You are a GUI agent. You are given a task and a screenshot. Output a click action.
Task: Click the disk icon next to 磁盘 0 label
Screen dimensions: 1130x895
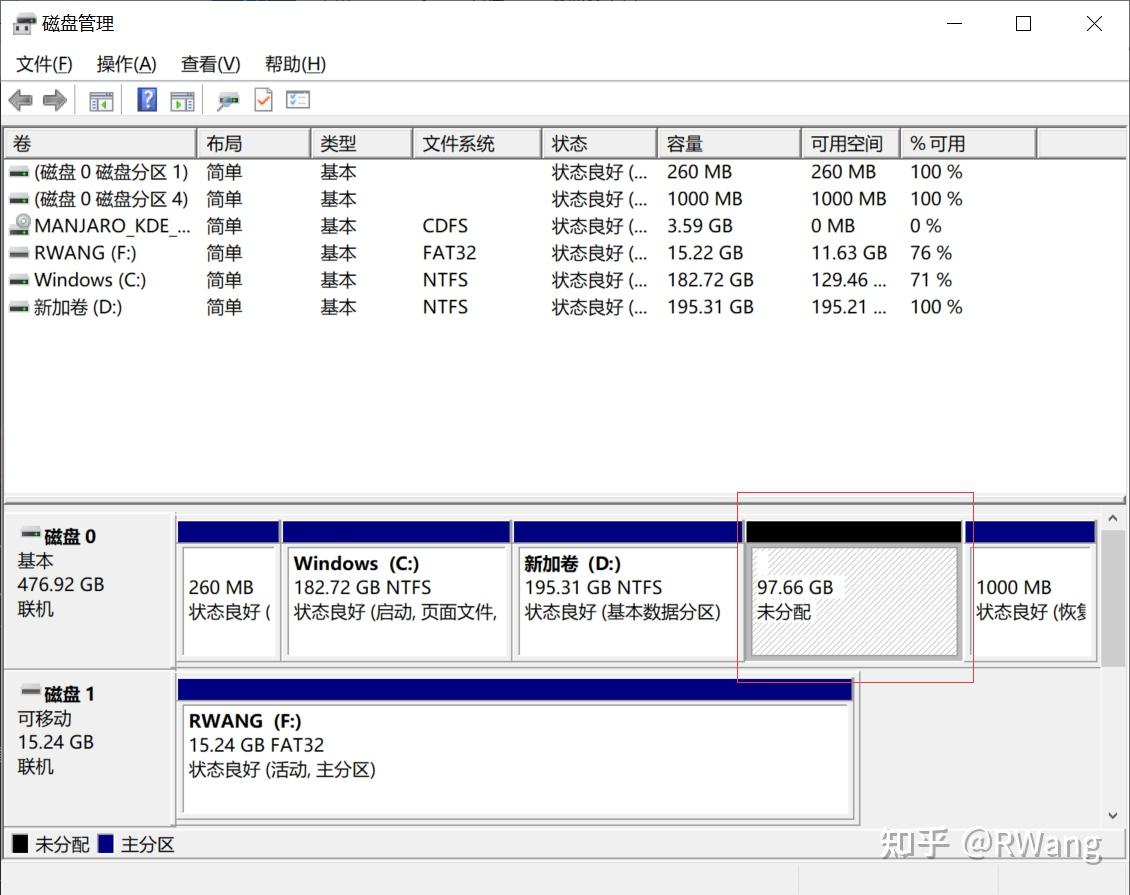[x=27, y=536]
